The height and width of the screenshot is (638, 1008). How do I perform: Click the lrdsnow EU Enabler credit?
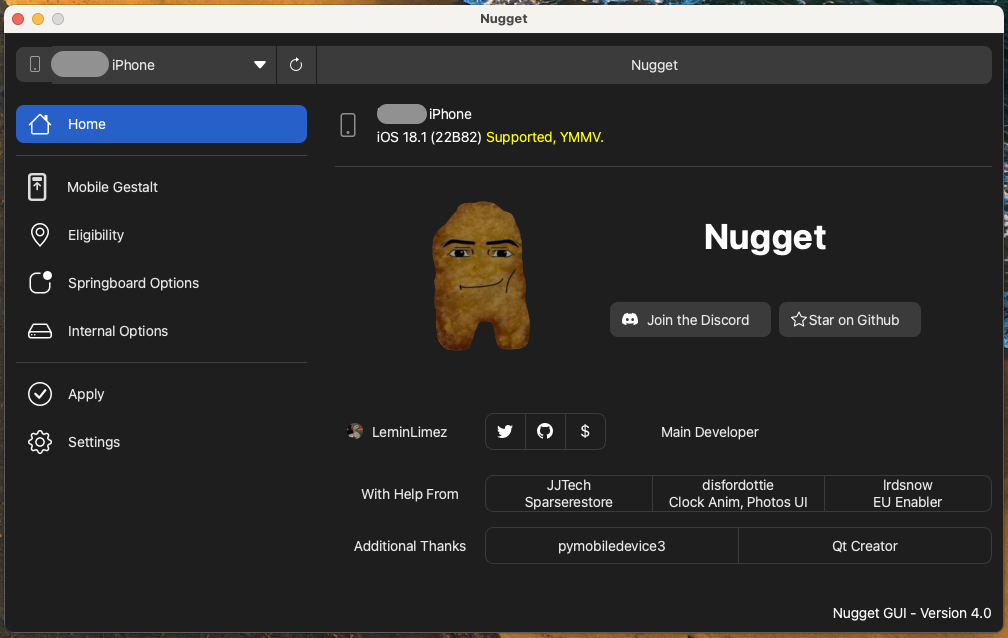(x=908, y=494)
